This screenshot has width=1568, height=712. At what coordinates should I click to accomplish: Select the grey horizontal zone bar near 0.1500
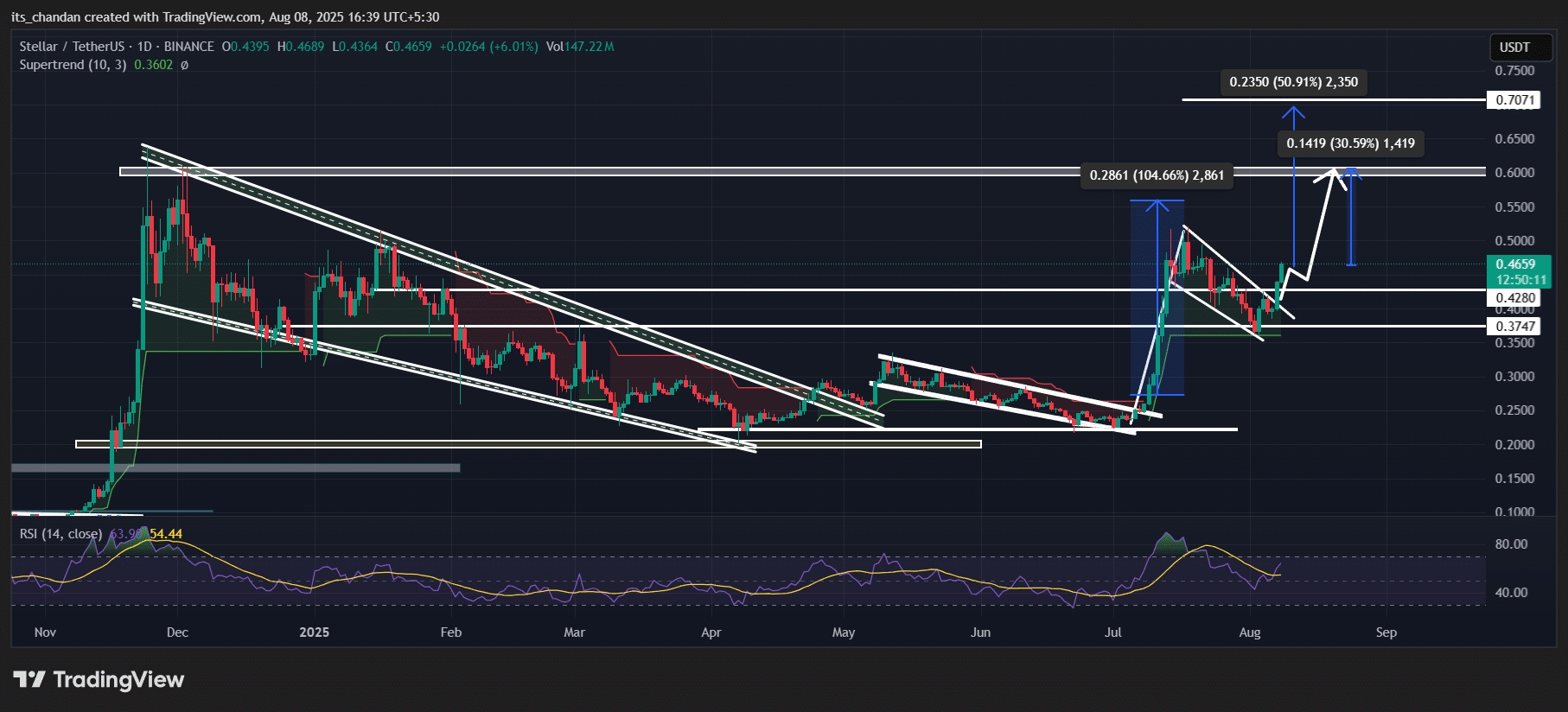point(235,468)
